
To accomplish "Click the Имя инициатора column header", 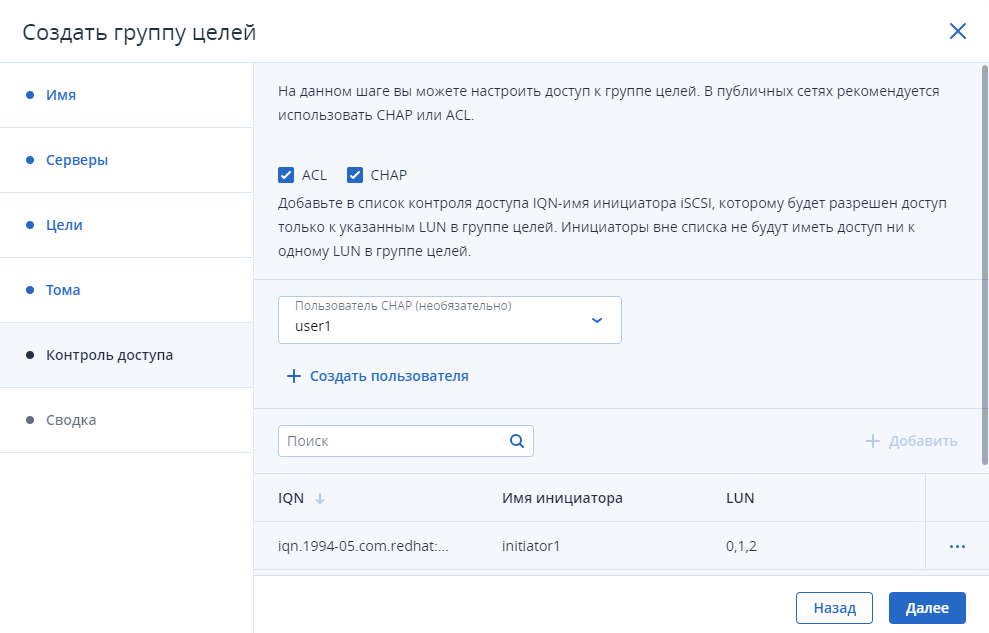I will click(562, 498).
